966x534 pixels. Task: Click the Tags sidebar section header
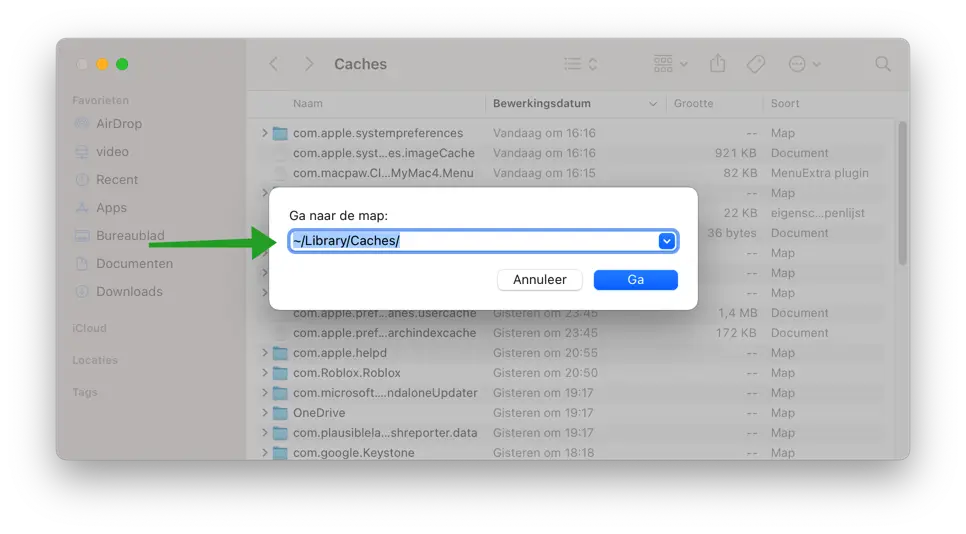85,392
